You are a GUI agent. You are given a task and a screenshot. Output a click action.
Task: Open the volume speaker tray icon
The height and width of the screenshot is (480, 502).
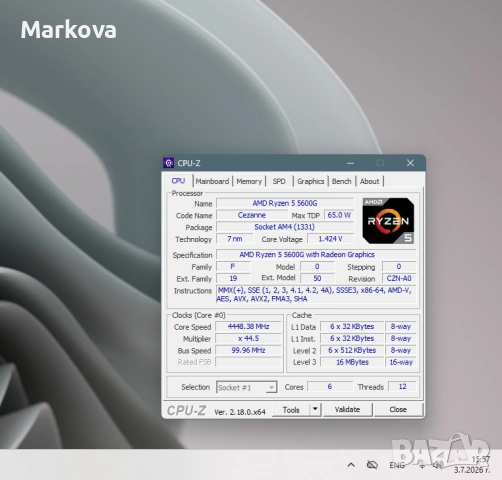point(438,465)
